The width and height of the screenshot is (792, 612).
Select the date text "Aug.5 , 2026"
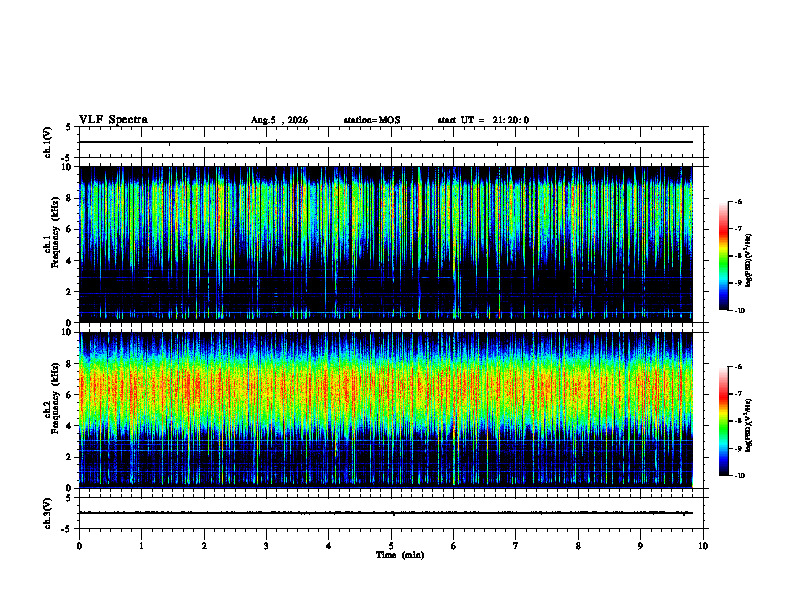tap(279, 120)
